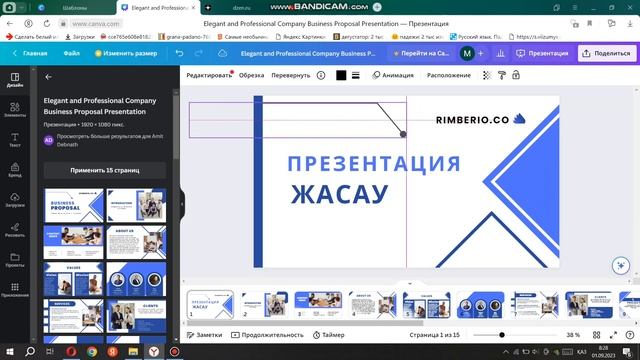Image resolution: width=640 pixels, height=360 pixels.
Task: Click the author link for Amit Debnath
Action: (110, 140)
